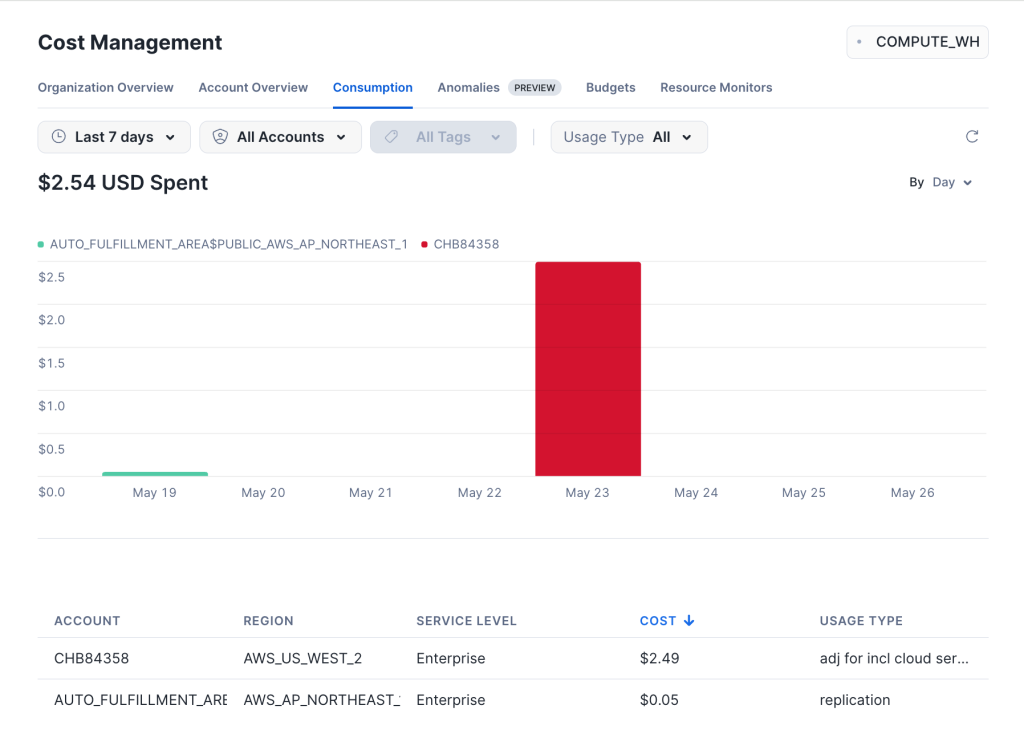The height and width of the screenshot is (742, 1024).
Task: Select the CHB84358 account row
Action: coord(92,659)
